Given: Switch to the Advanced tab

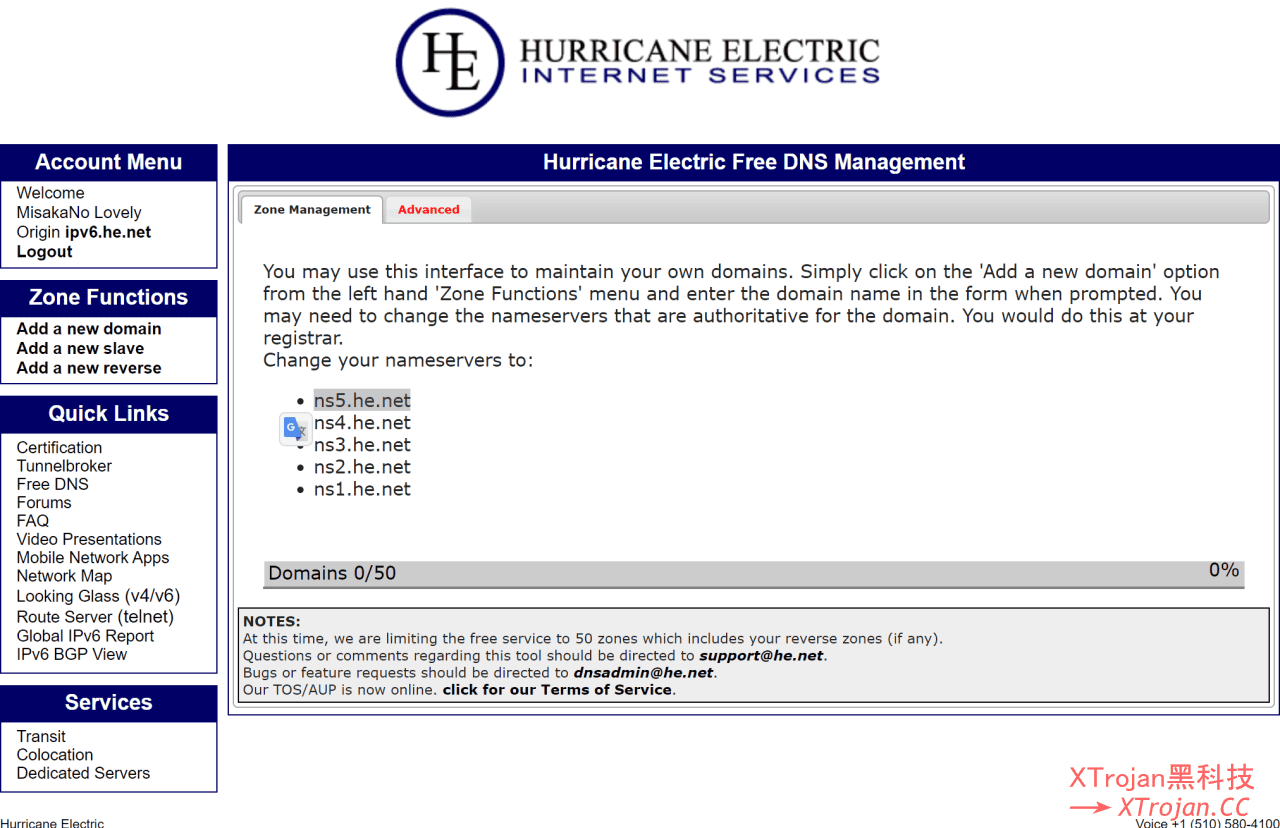Looking at the screenshot, I should (x=428, y=210).
